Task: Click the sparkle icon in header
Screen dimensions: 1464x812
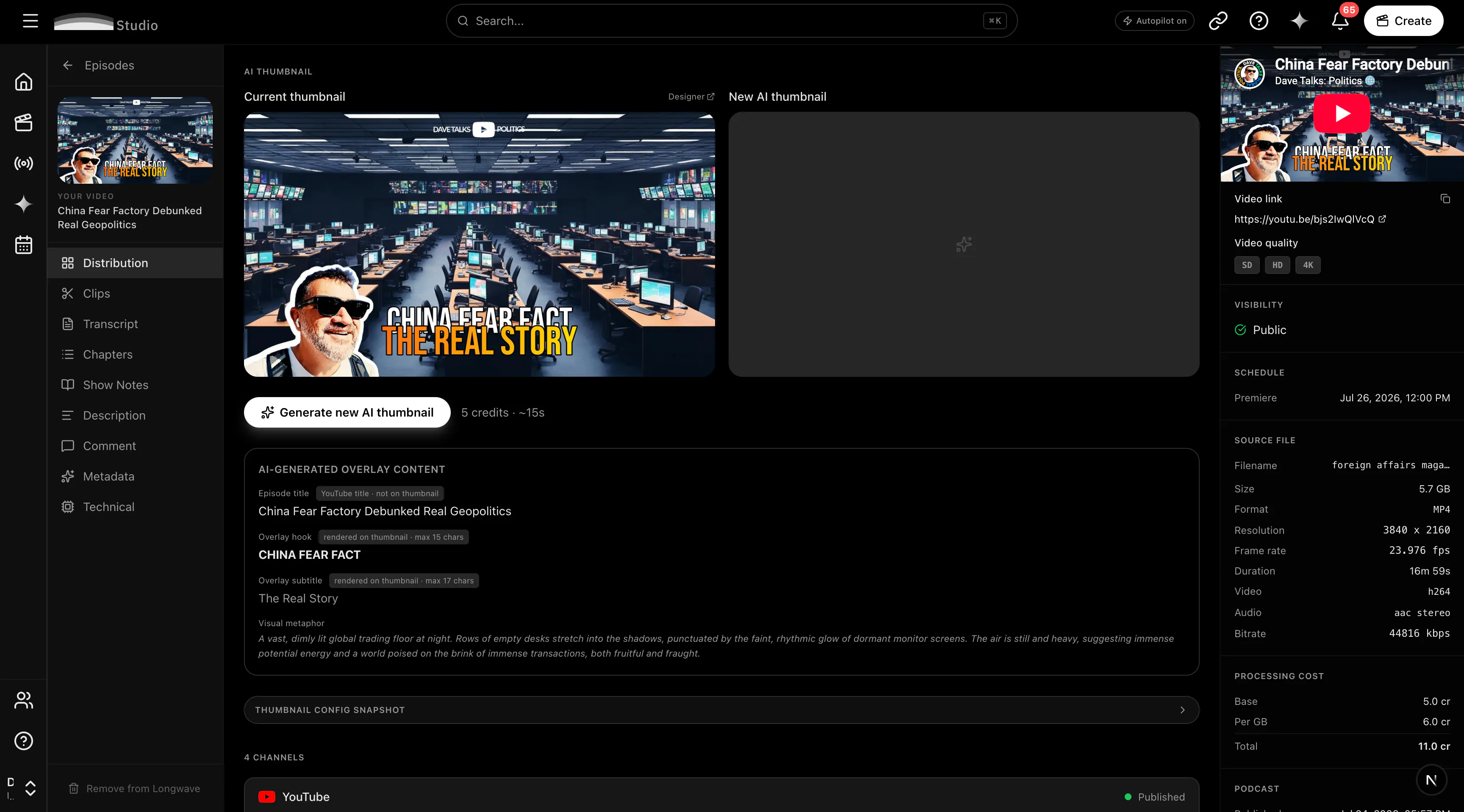Action: click(1299, 21)
